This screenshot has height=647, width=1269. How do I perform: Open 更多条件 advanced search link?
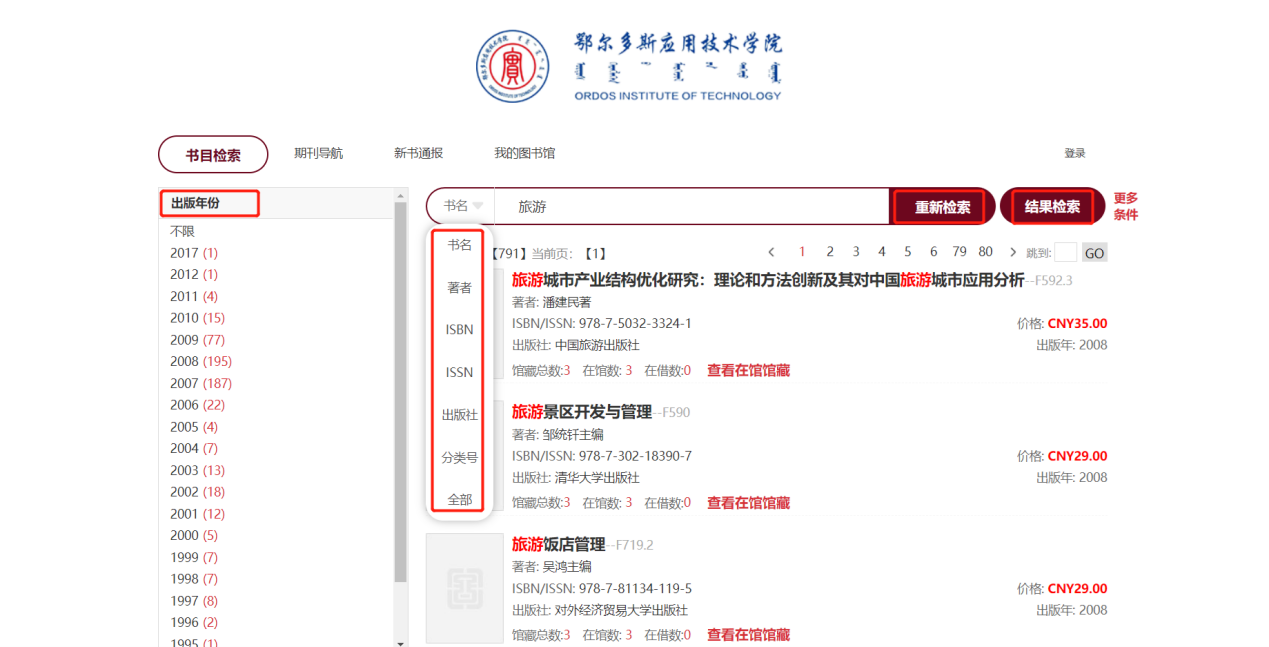(x=1125, y=206)
